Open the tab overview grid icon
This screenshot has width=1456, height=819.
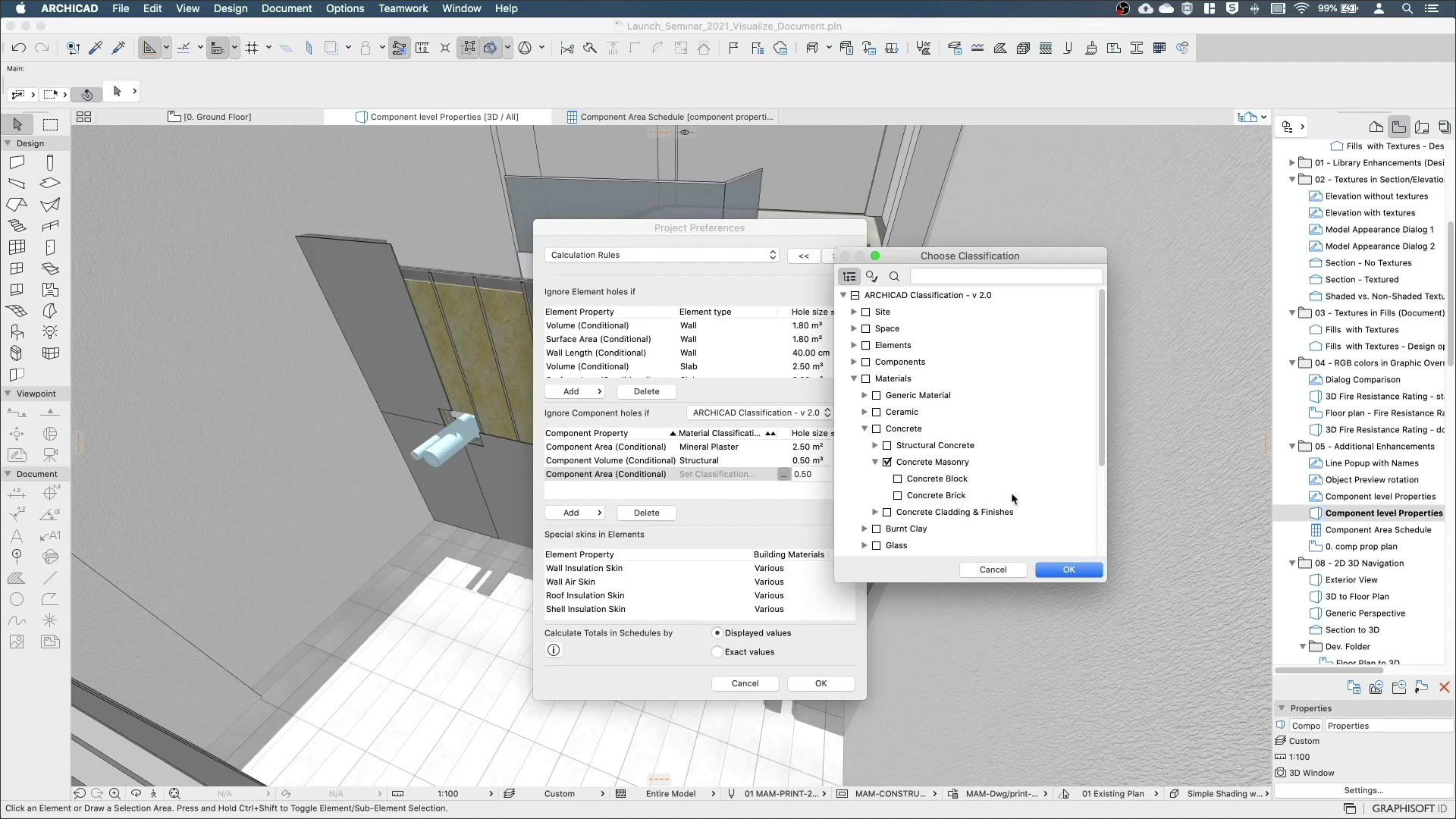tap(83, 117)
